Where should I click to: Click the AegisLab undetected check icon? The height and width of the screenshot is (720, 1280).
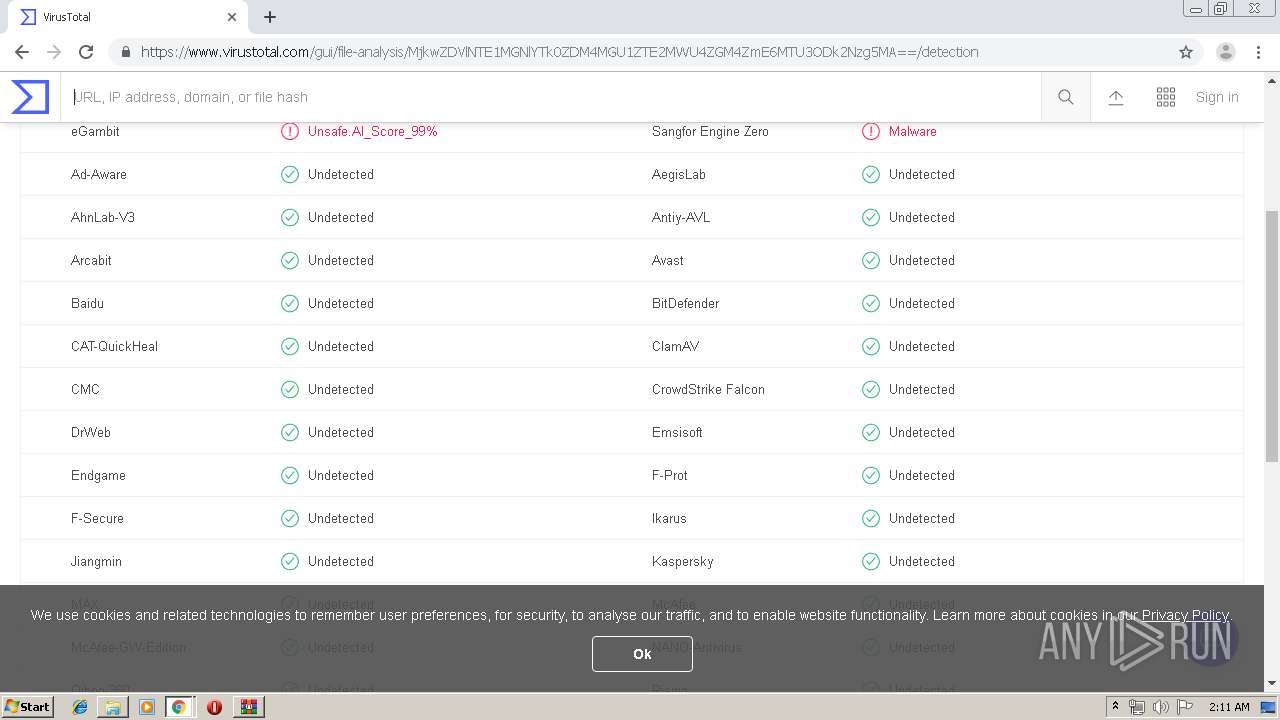tap(871, 174)
